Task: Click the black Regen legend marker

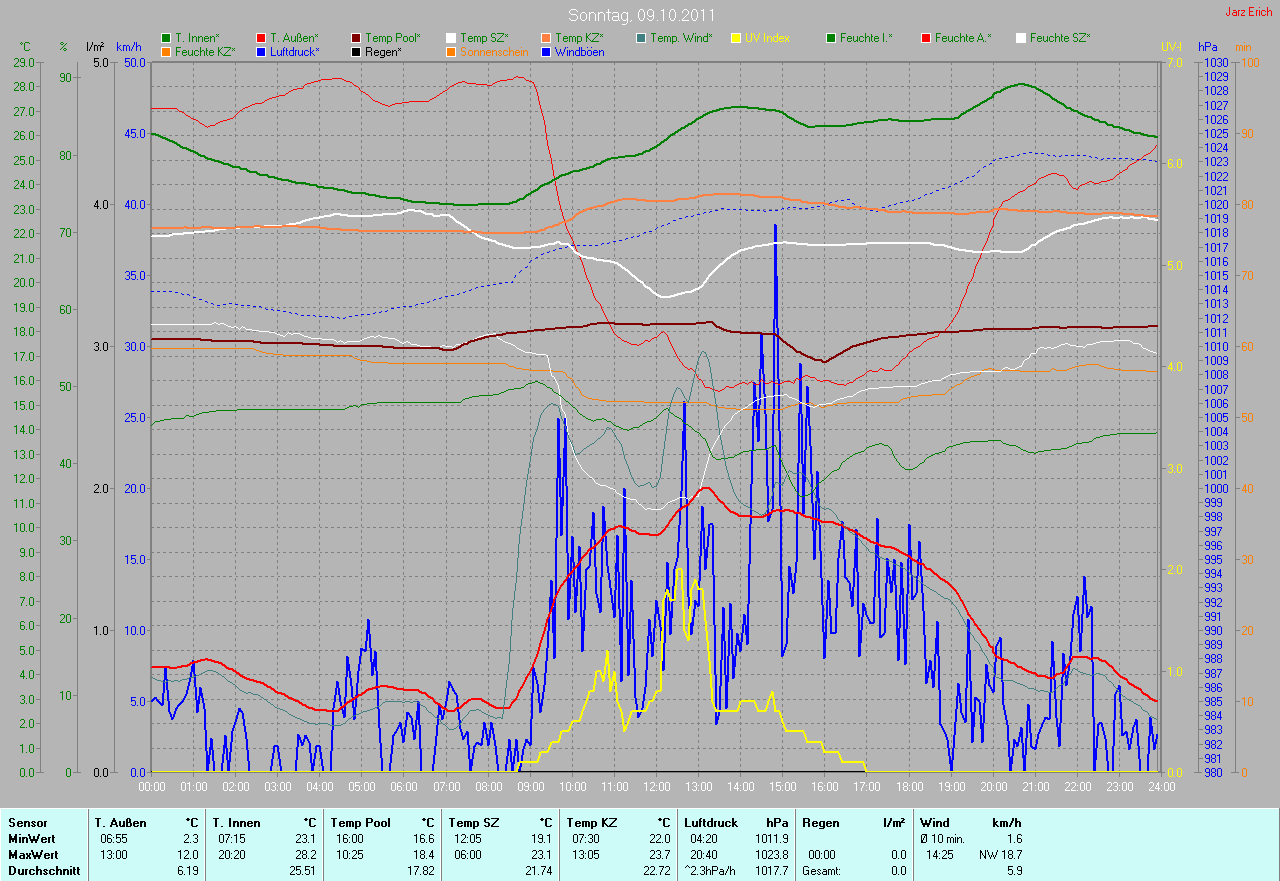Action: tap(355, 51)
